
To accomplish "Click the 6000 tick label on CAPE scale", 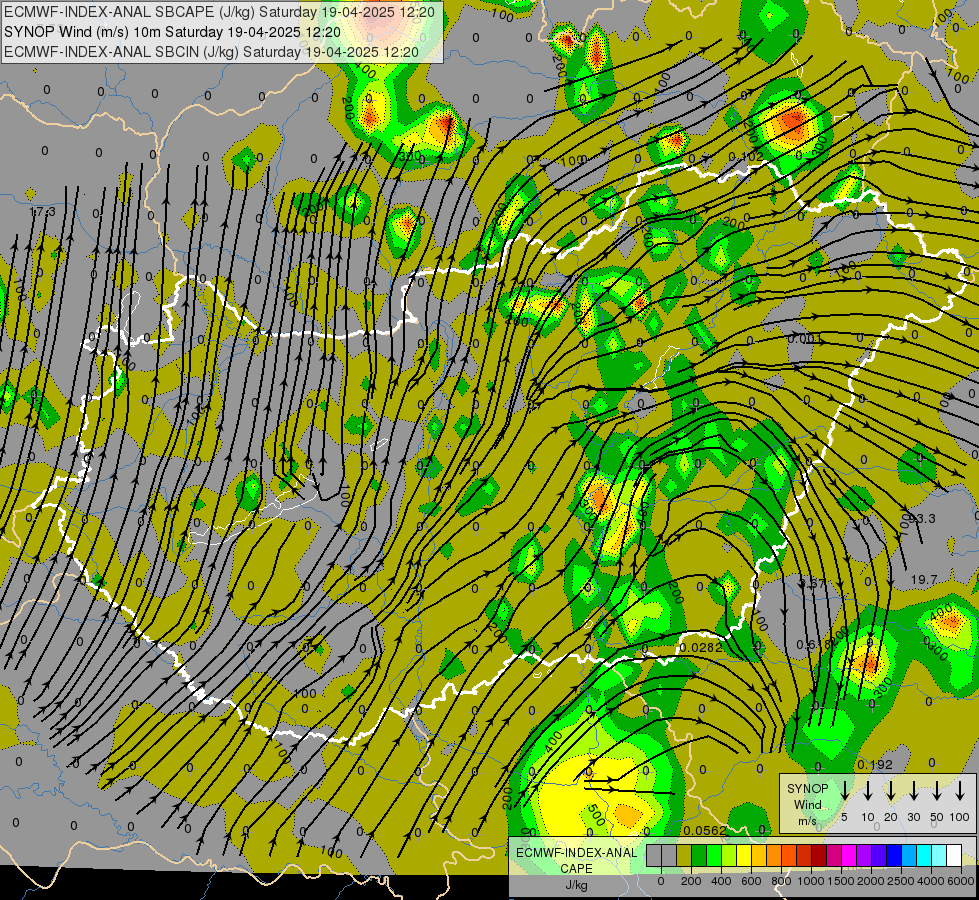I will pos(960,881).
